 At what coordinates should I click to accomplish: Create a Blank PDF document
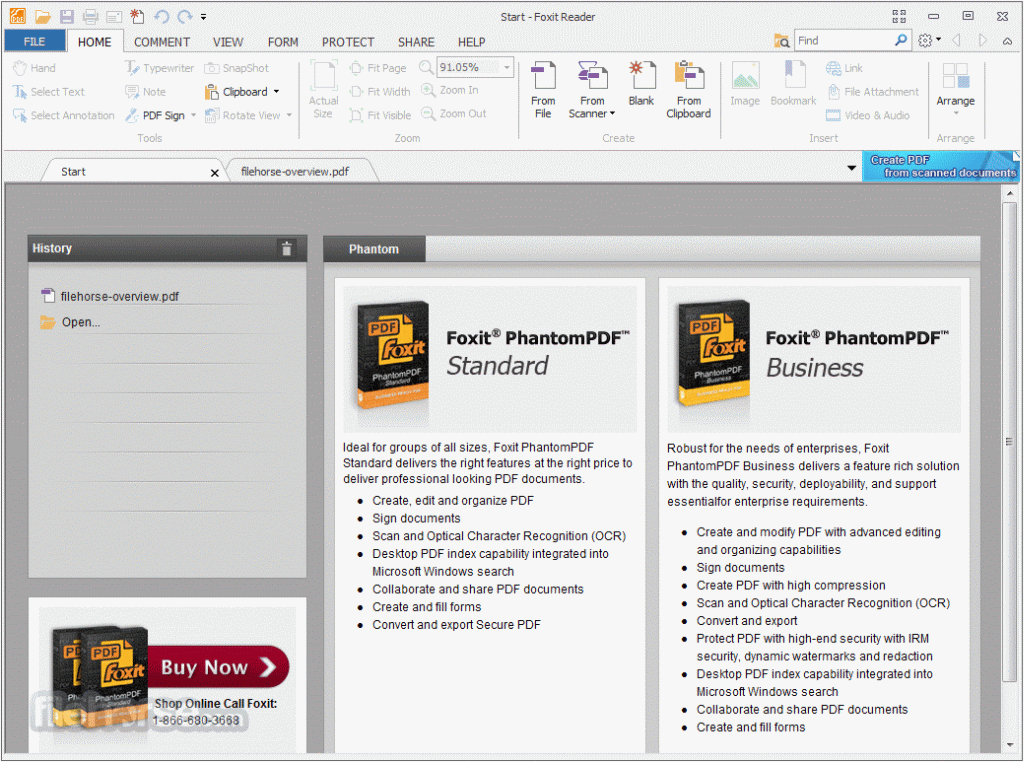[x=641, y=83]
